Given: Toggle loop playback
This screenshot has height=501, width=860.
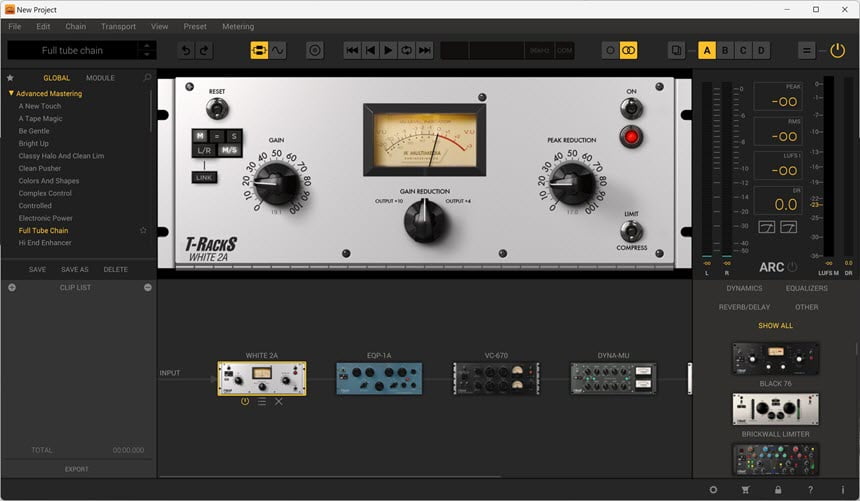Looking at the screenshot, I should 406,50.
